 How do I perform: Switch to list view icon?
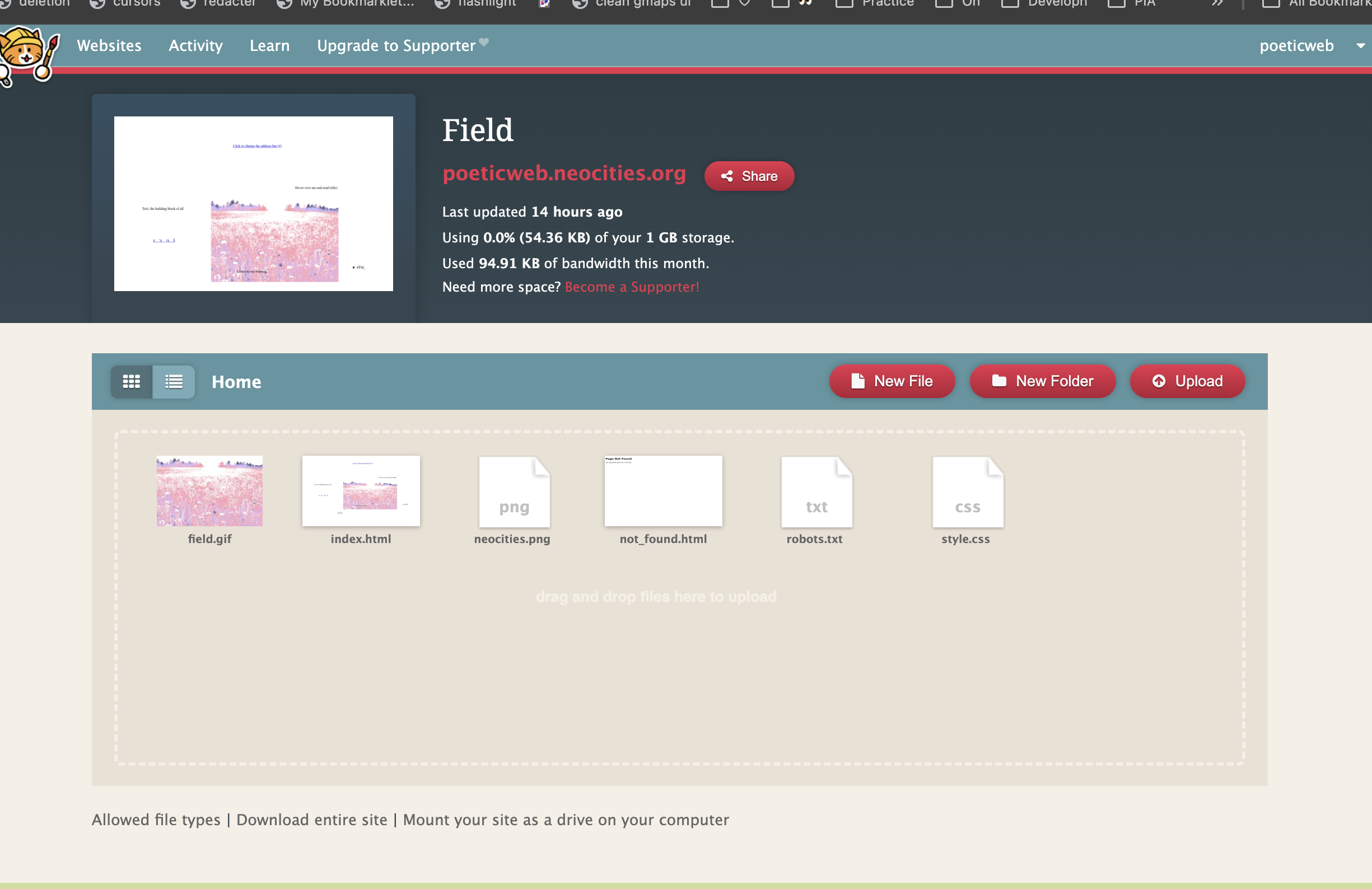(x=174, y=381)
